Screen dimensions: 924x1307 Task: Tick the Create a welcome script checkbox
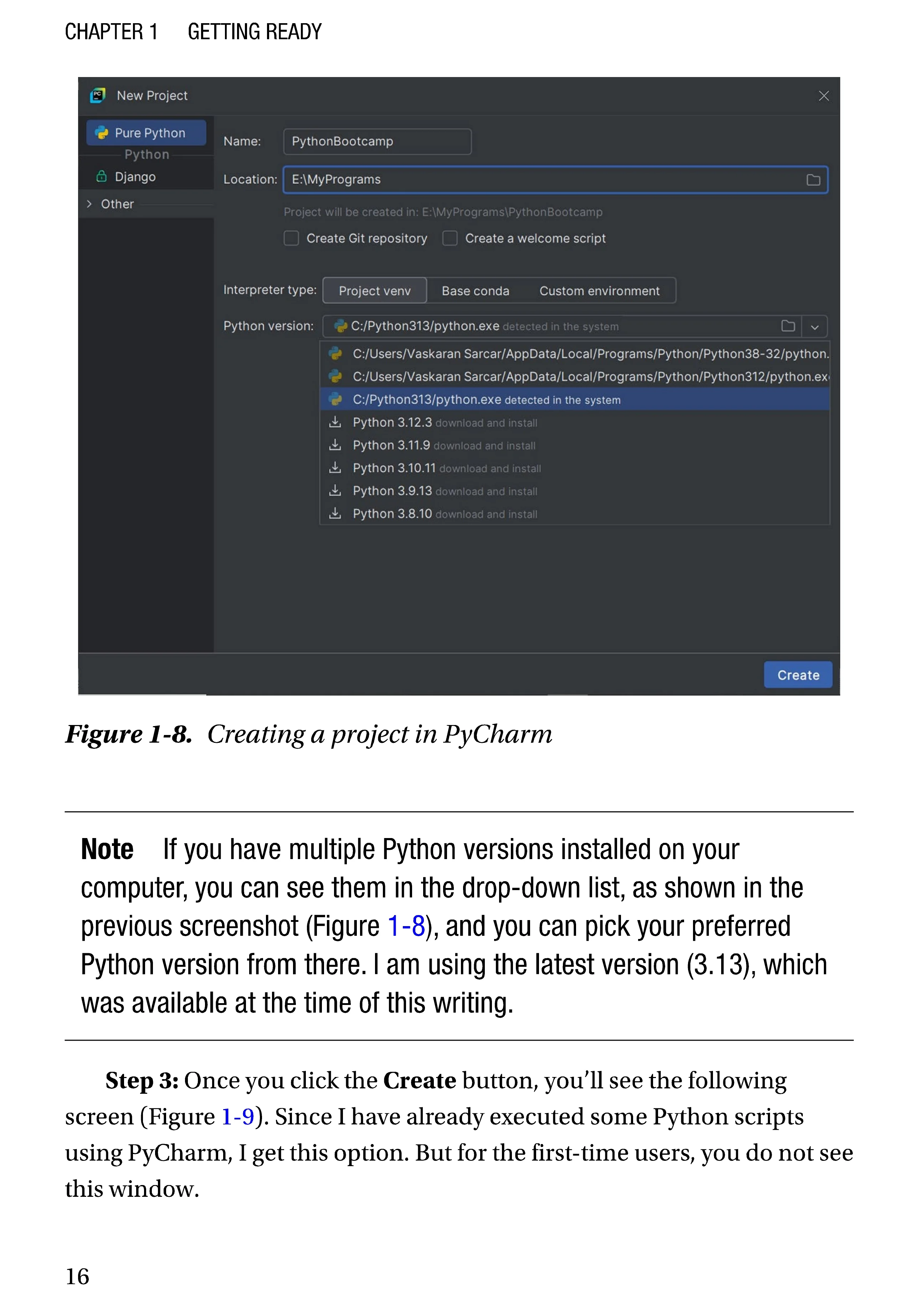pyautogui.click(x=450, y=238)
